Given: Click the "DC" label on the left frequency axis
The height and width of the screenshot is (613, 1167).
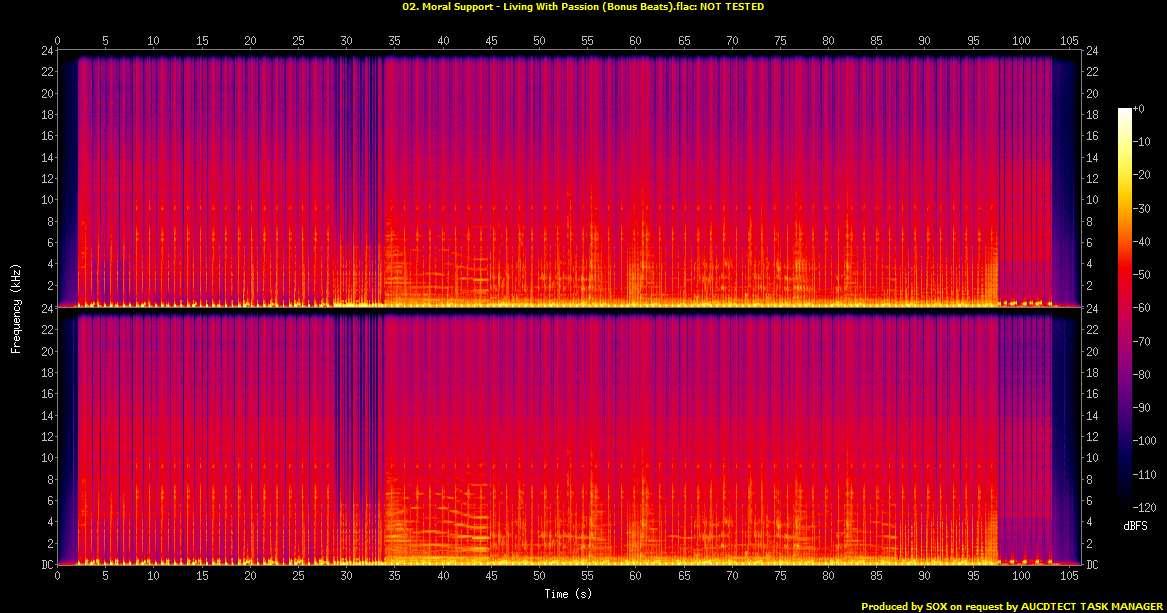Looking at the screenshot, I should click(x=46, y=565).
